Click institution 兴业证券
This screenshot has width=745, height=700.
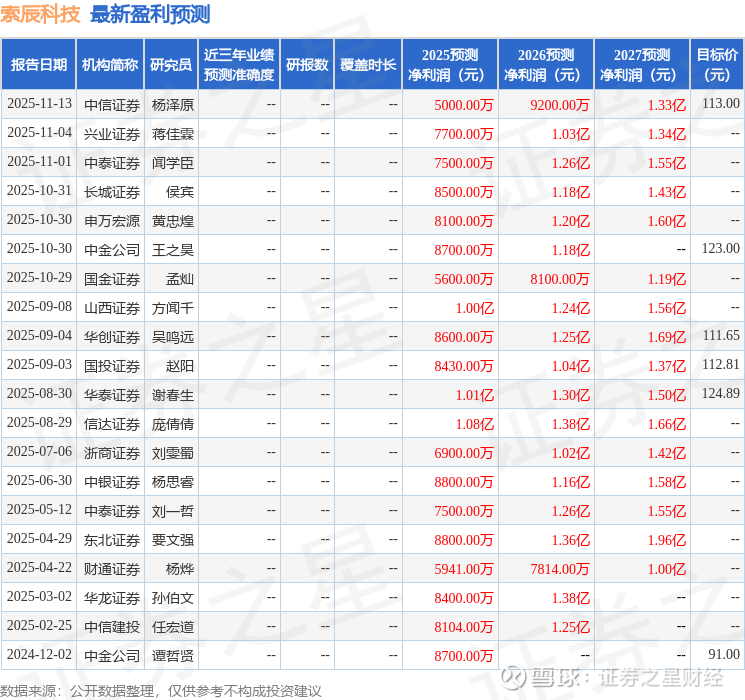112,134
